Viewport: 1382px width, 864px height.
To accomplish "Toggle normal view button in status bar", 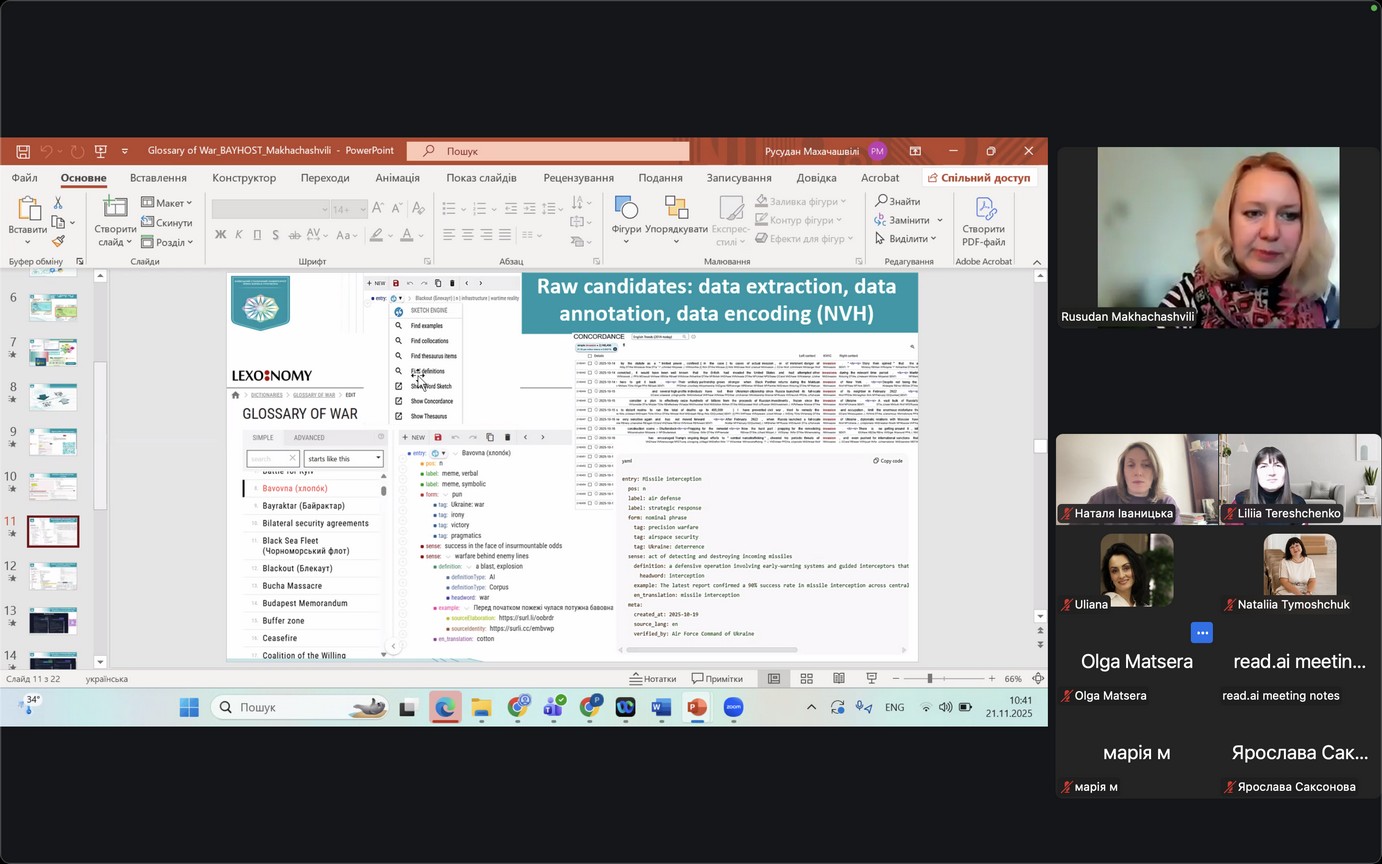I will [x=774, y=679].
